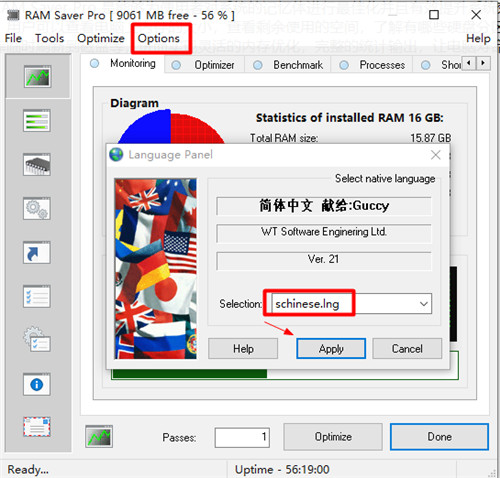Image resolution: width=500 pixels, height=478 pixels.
Task: Click the globe icon in Language Panel
Action: click(x=116, y=155)
